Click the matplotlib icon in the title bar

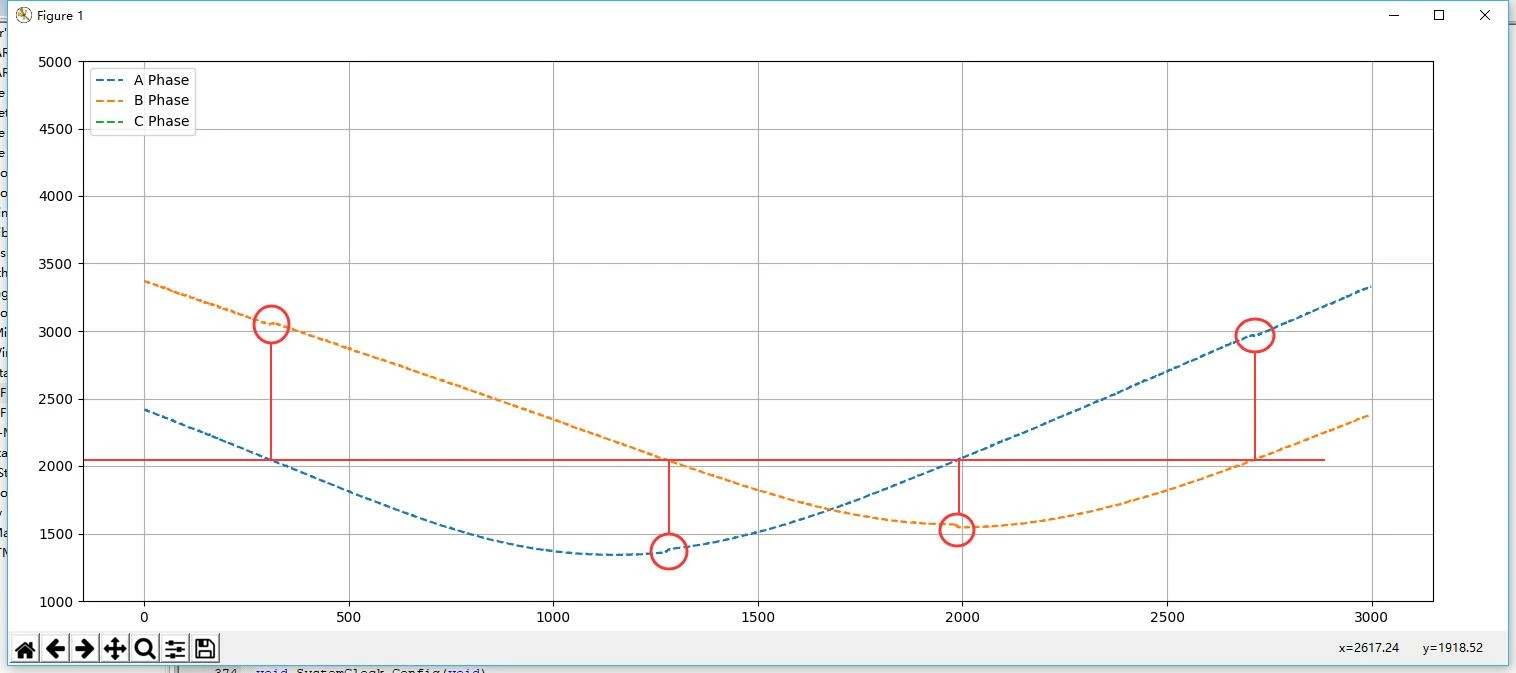click(x=23, y=15)
